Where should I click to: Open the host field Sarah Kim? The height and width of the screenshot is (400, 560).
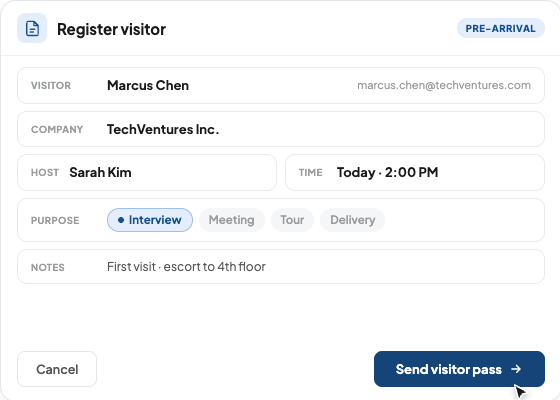(147, 172)
